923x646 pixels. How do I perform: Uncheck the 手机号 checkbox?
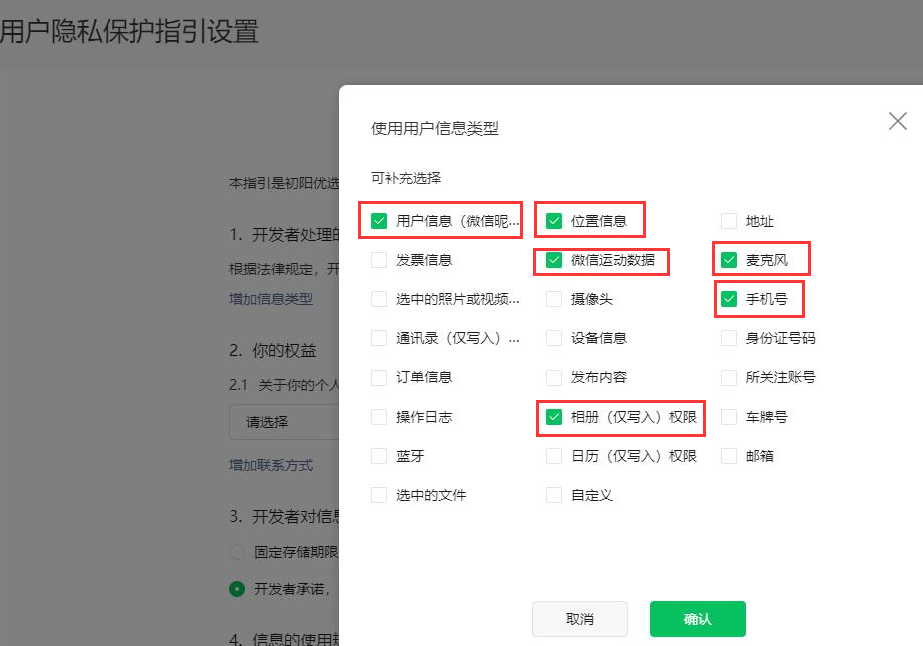click(x=729, y=299)
